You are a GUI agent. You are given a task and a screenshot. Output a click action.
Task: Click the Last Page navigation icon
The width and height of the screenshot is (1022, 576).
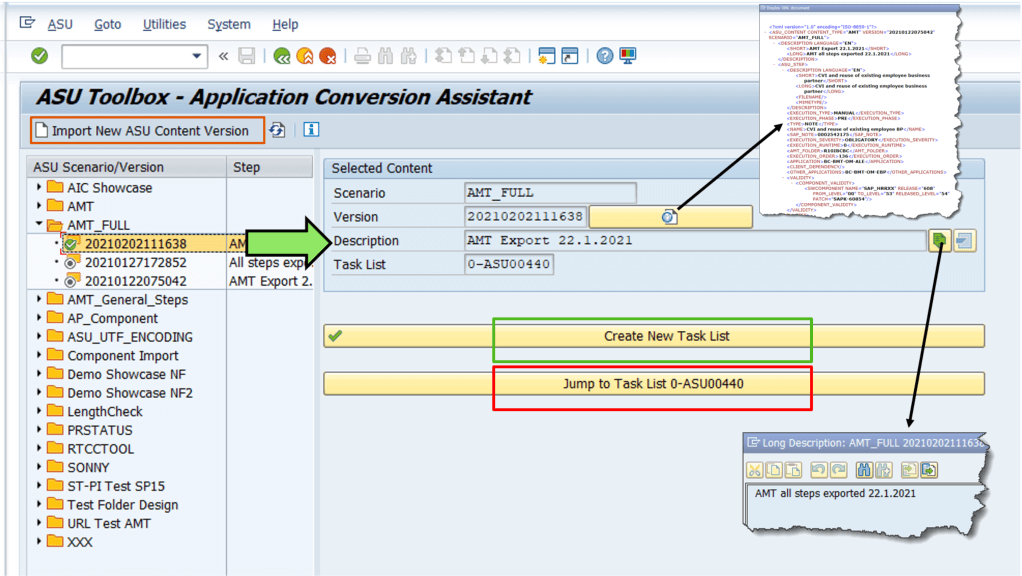tap(512, 56)
